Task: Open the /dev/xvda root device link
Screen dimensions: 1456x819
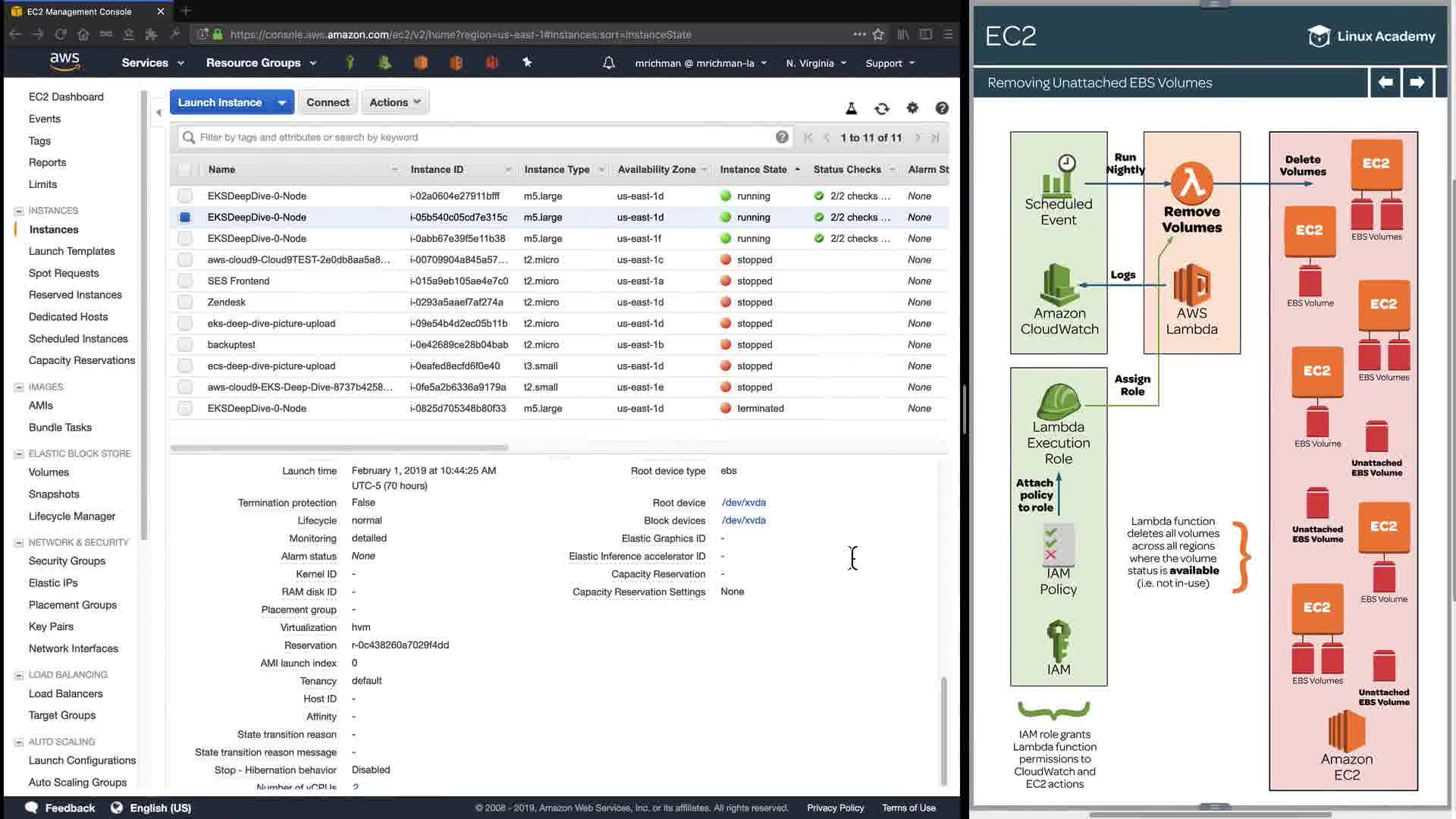Action: tap(743, 502)
